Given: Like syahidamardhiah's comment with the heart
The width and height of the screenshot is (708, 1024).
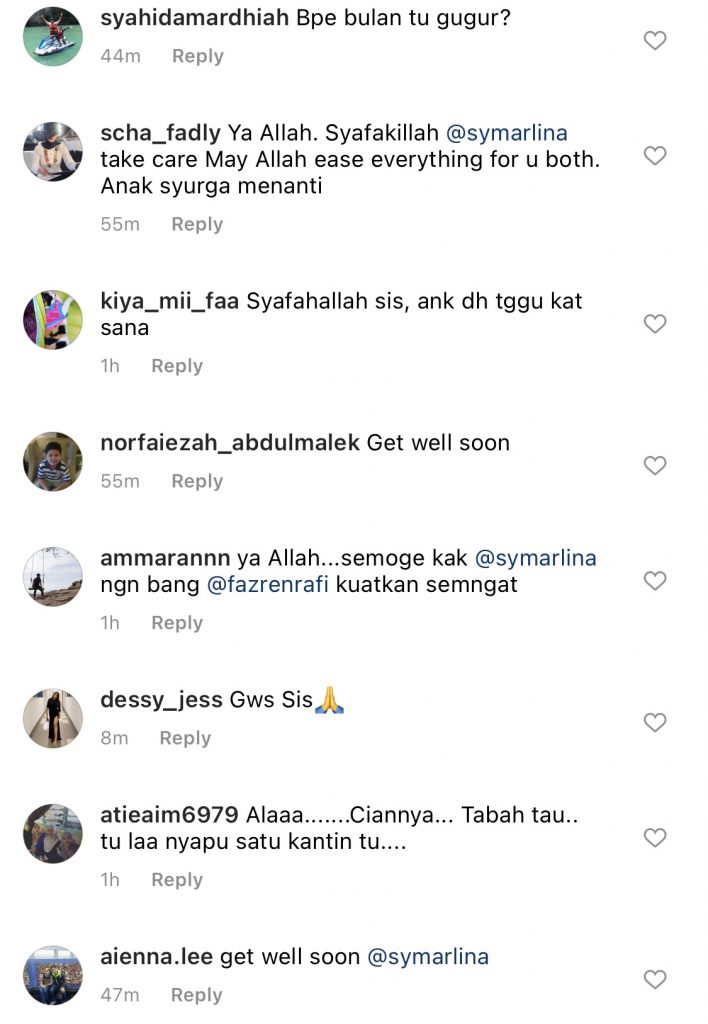Looking at the screenshot, I should coord(654,40).
